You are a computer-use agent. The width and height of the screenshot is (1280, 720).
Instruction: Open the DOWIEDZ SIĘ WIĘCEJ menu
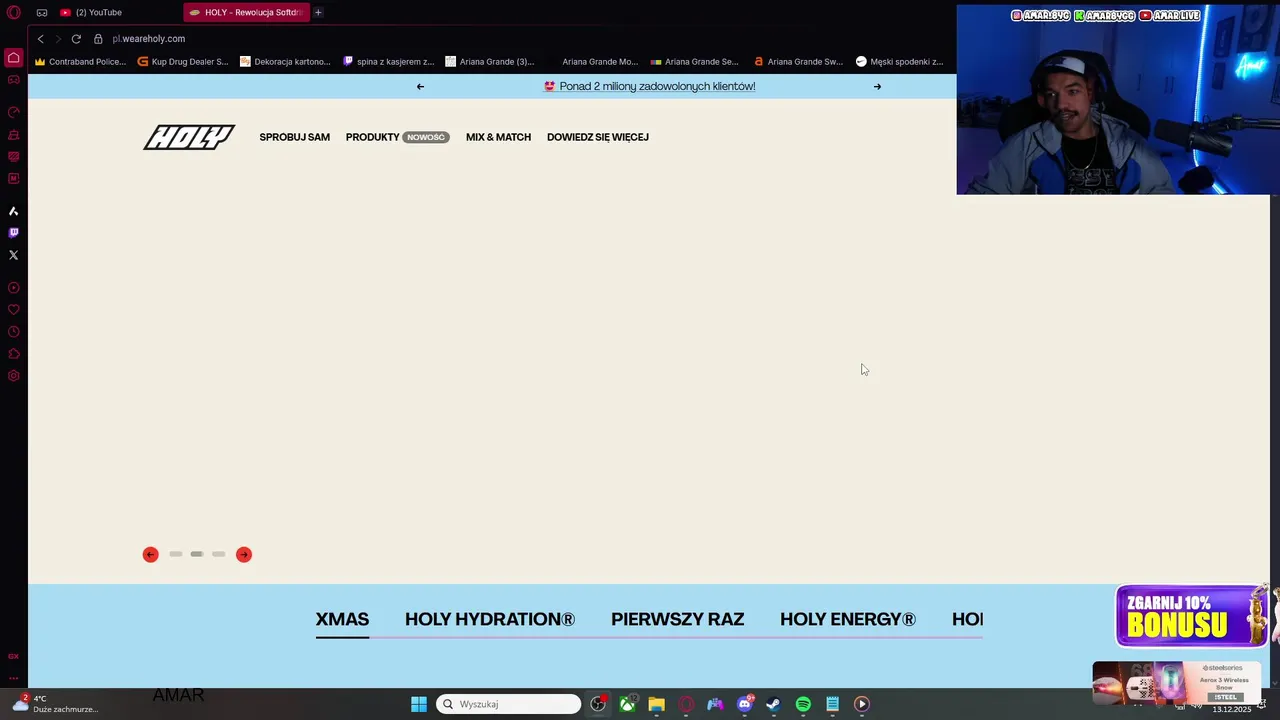coord(598,137)
